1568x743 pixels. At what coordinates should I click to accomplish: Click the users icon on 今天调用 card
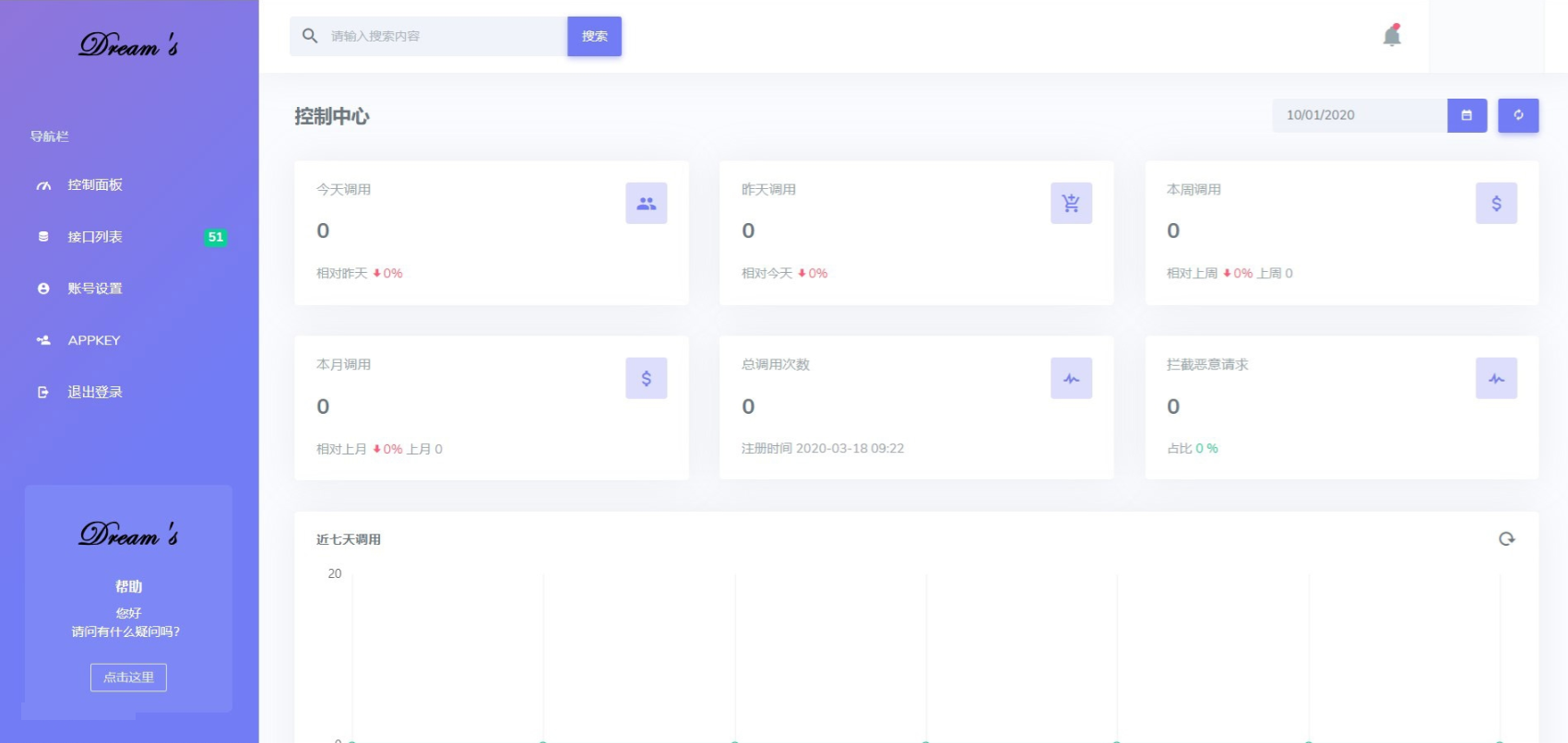coord(646,203)
